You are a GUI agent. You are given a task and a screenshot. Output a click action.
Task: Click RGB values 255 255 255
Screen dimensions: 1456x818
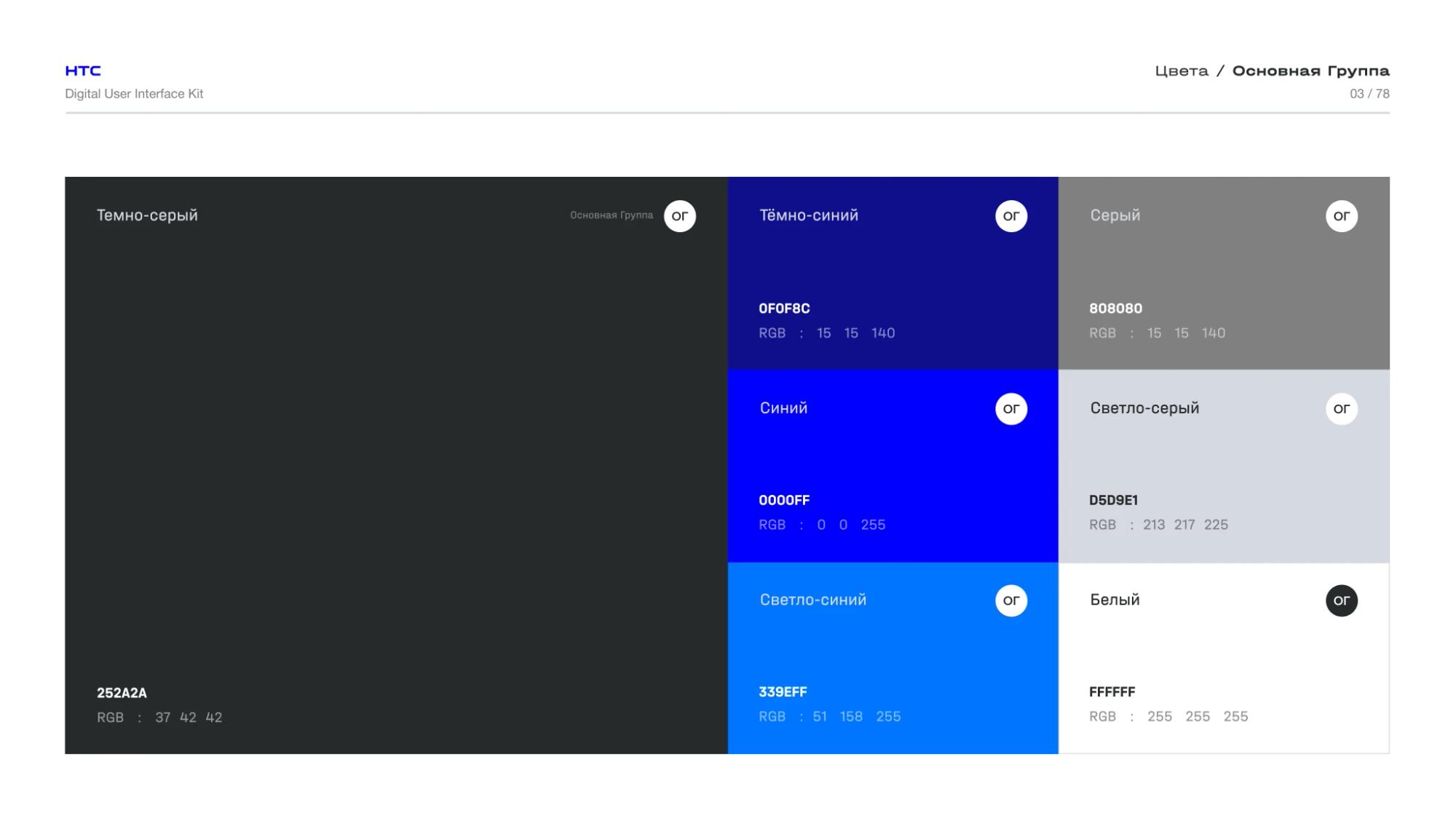[1198, 717]
